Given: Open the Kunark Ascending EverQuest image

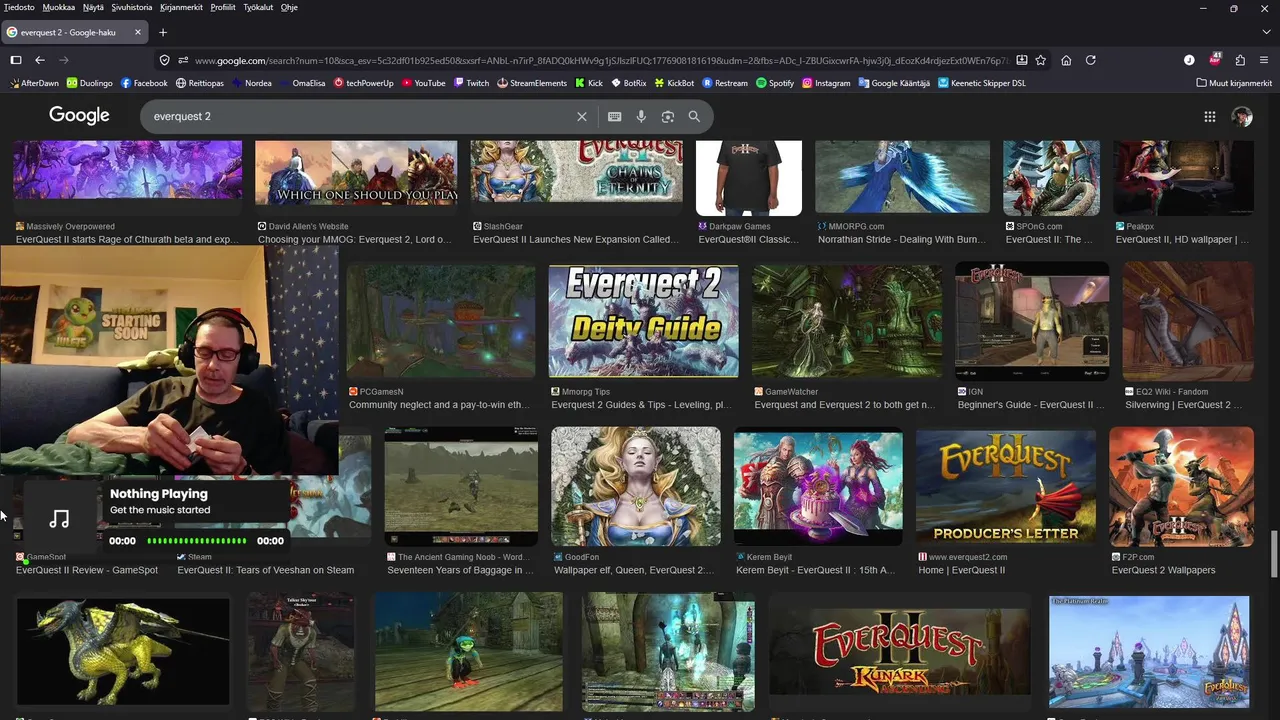Looking at the screenshot, I should pos(900,650).
